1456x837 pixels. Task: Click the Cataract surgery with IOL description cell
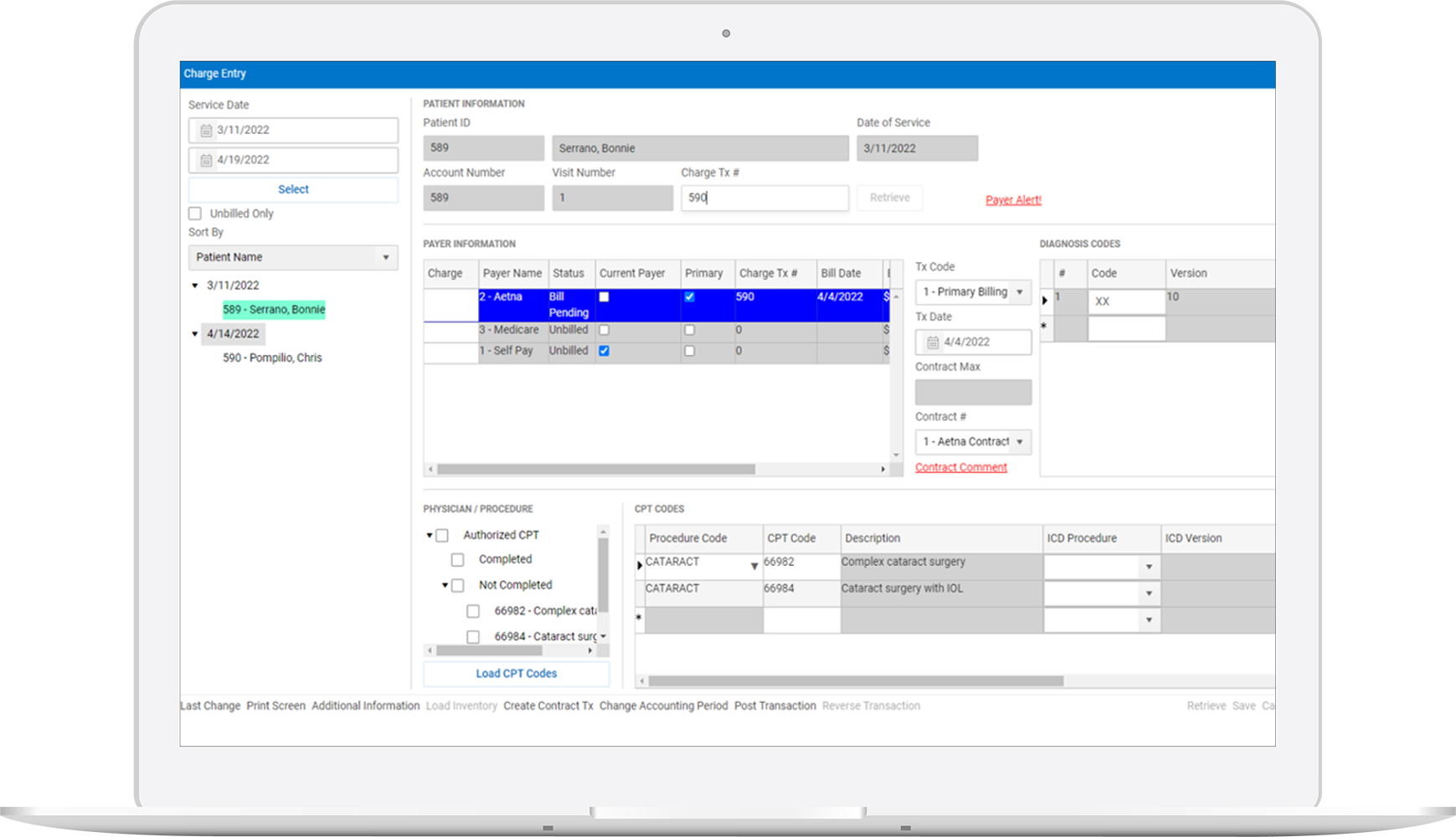click(x=941, y=593)
